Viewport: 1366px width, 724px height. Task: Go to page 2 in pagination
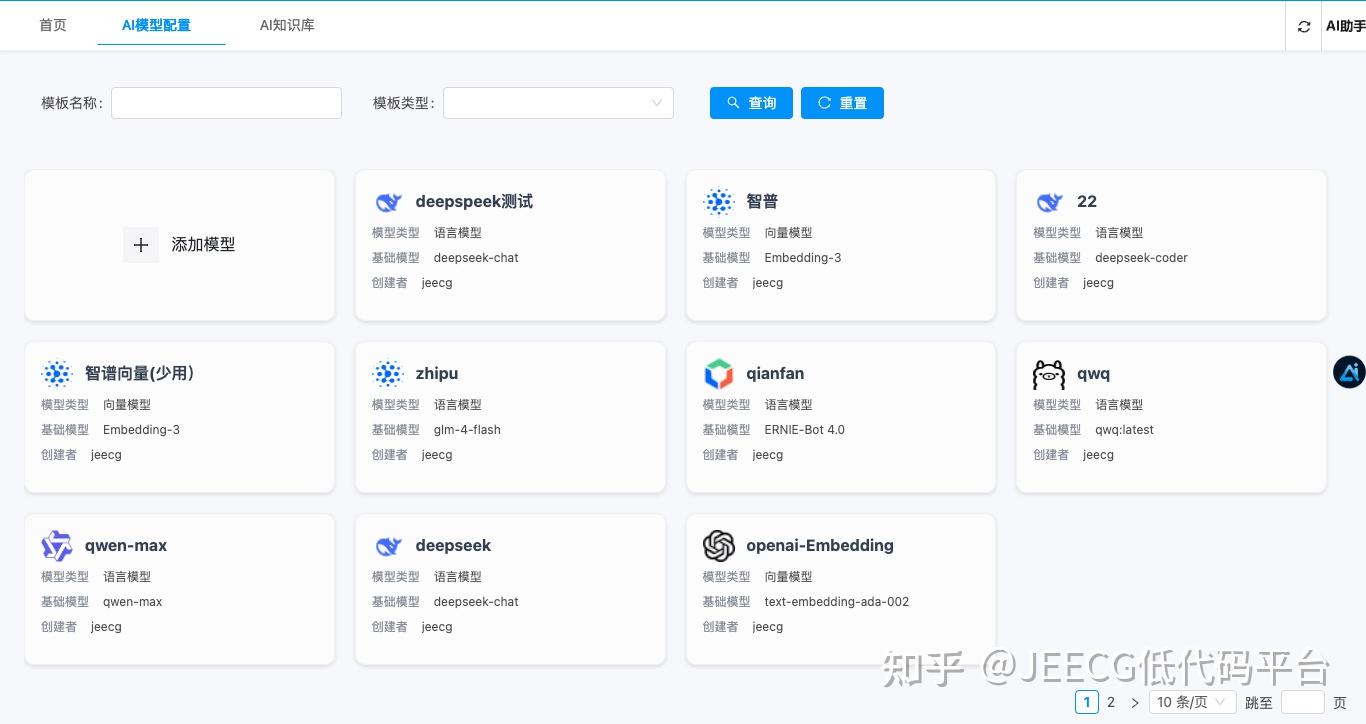pyautogui.click(x=1111, y=703)
